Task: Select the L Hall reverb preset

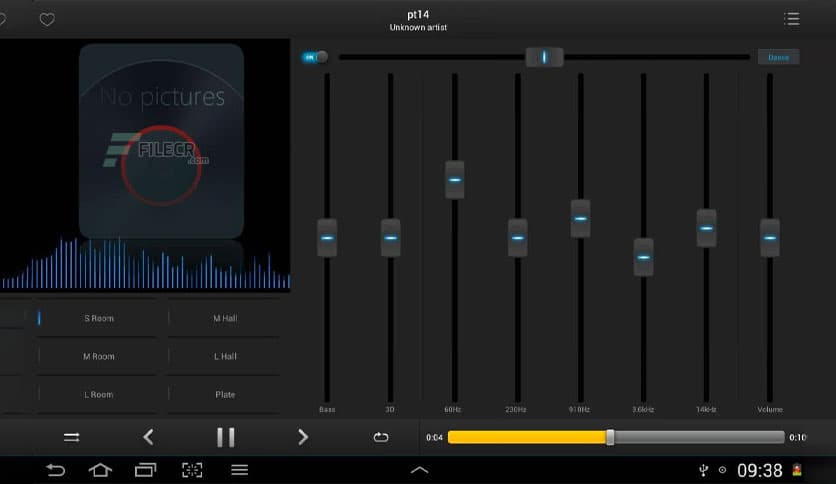Action: click(x=224, y=357)
